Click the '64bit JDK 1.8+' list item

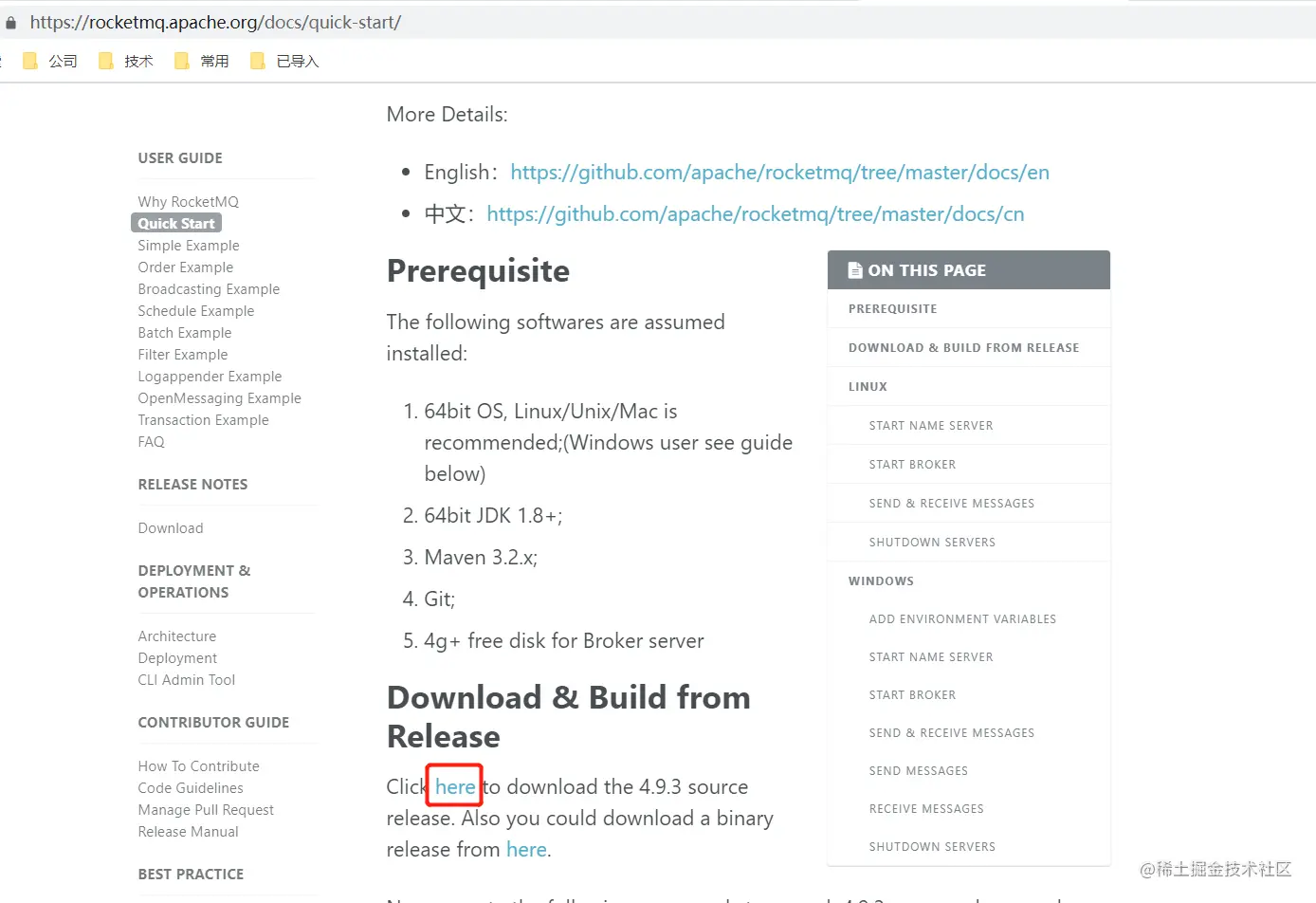tap(493, 515)
